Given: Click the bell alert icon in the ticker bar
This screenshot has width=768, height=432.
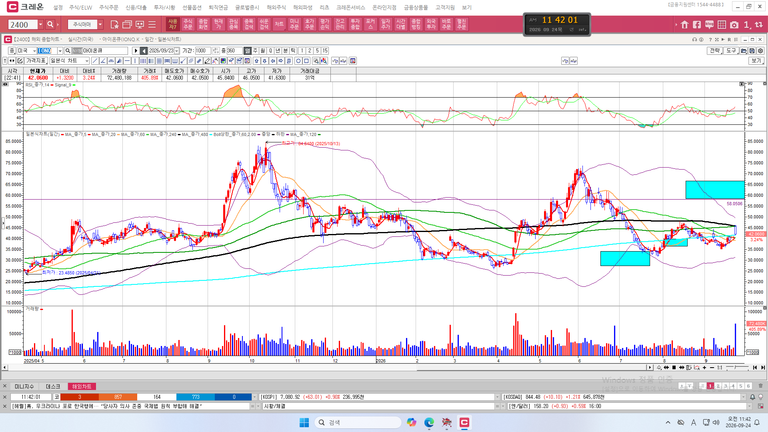Looking at the screenshot, I should 752,397.
